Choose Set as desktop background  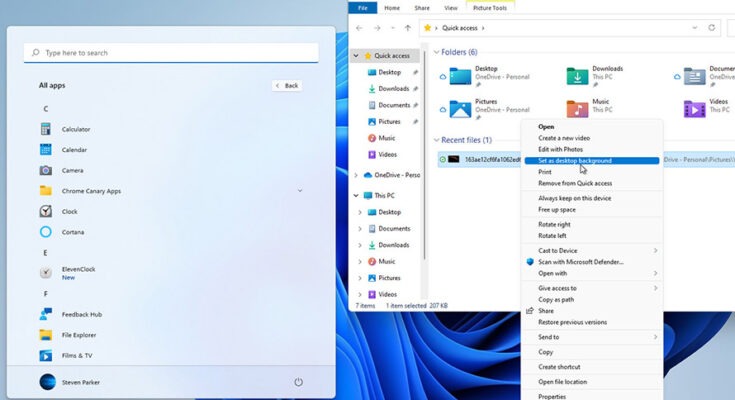pyautogui.click(x=592, y=160)
